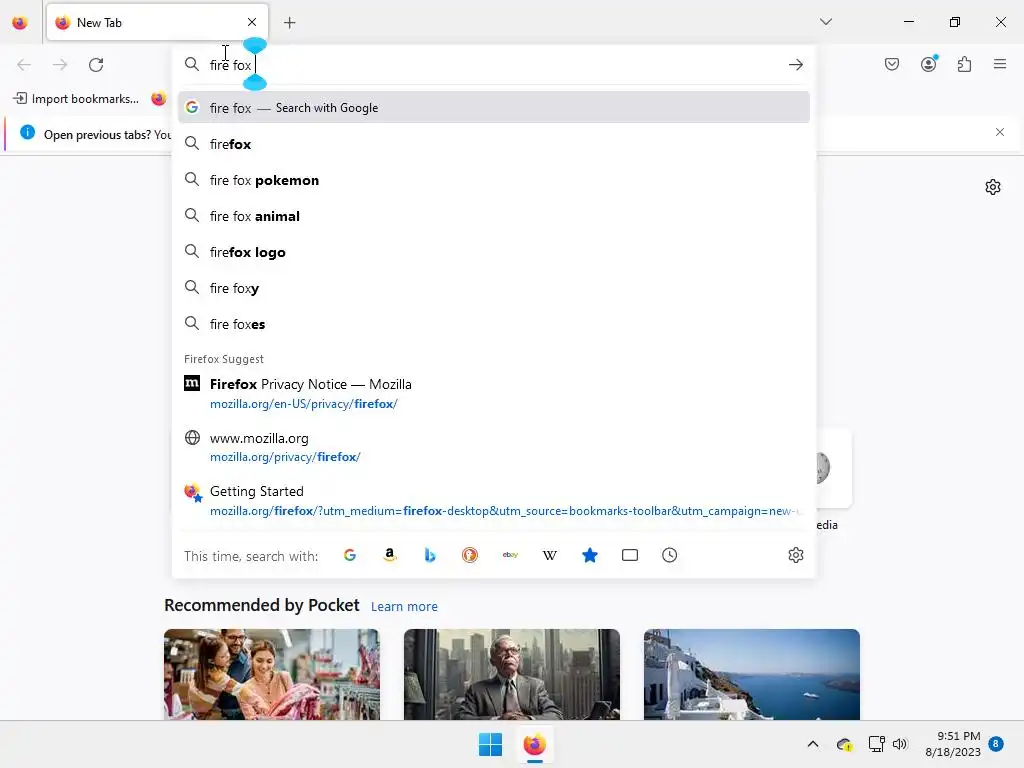Viewport: 1024px width, 768px height.
Task: Dismiss the Open previous tabs notification
Action: (1000, 132)
